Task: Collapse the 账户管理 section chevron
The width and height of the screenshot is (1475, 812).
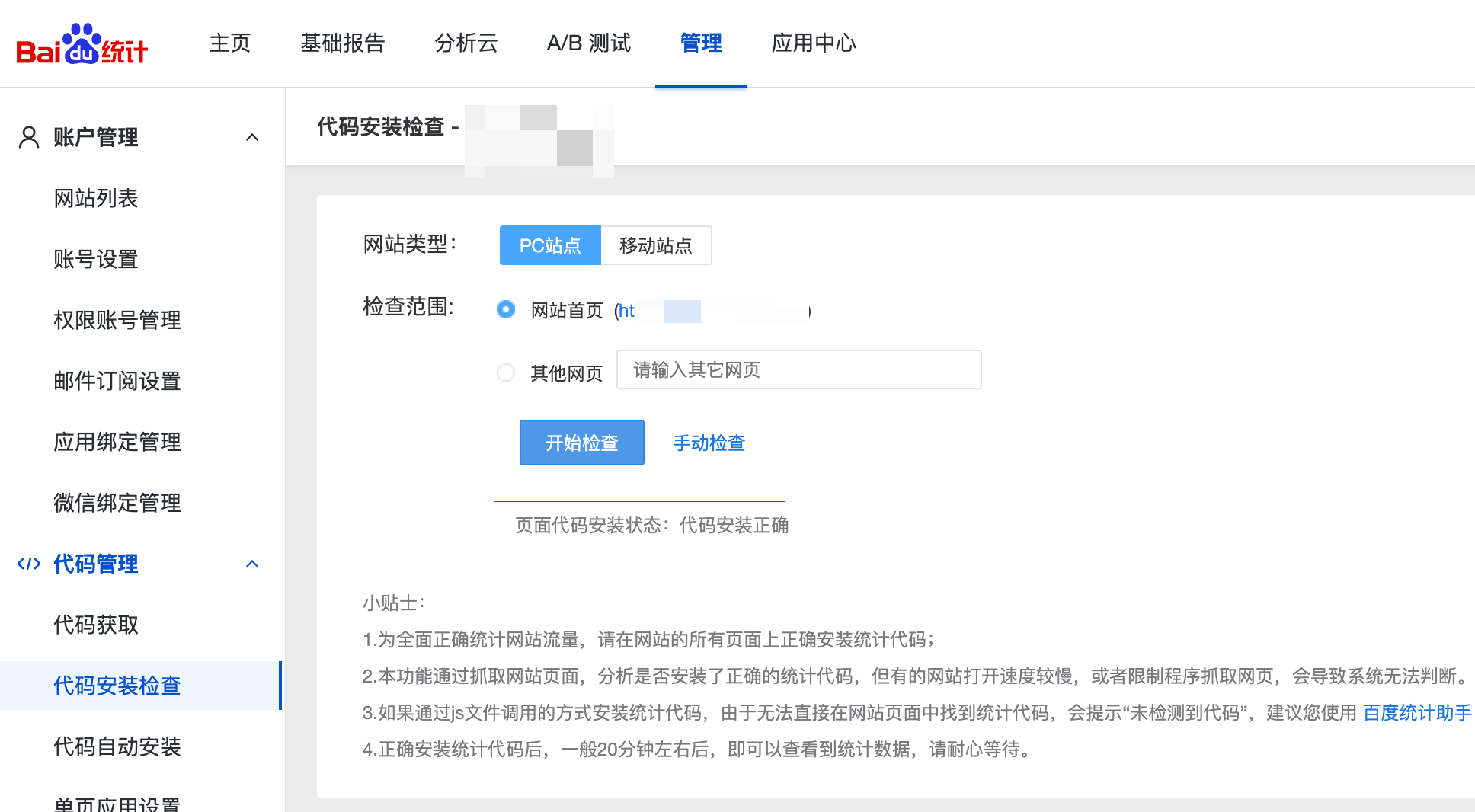Action: (252, 137)
